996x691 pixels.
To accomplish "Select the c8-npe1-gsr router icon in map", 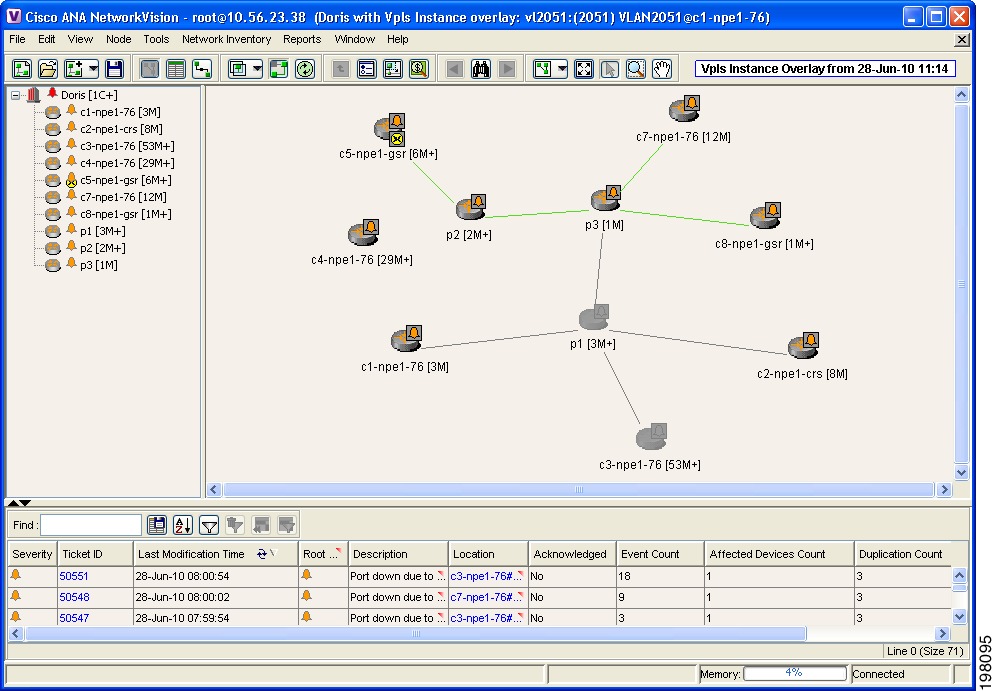I will [765, 216].
